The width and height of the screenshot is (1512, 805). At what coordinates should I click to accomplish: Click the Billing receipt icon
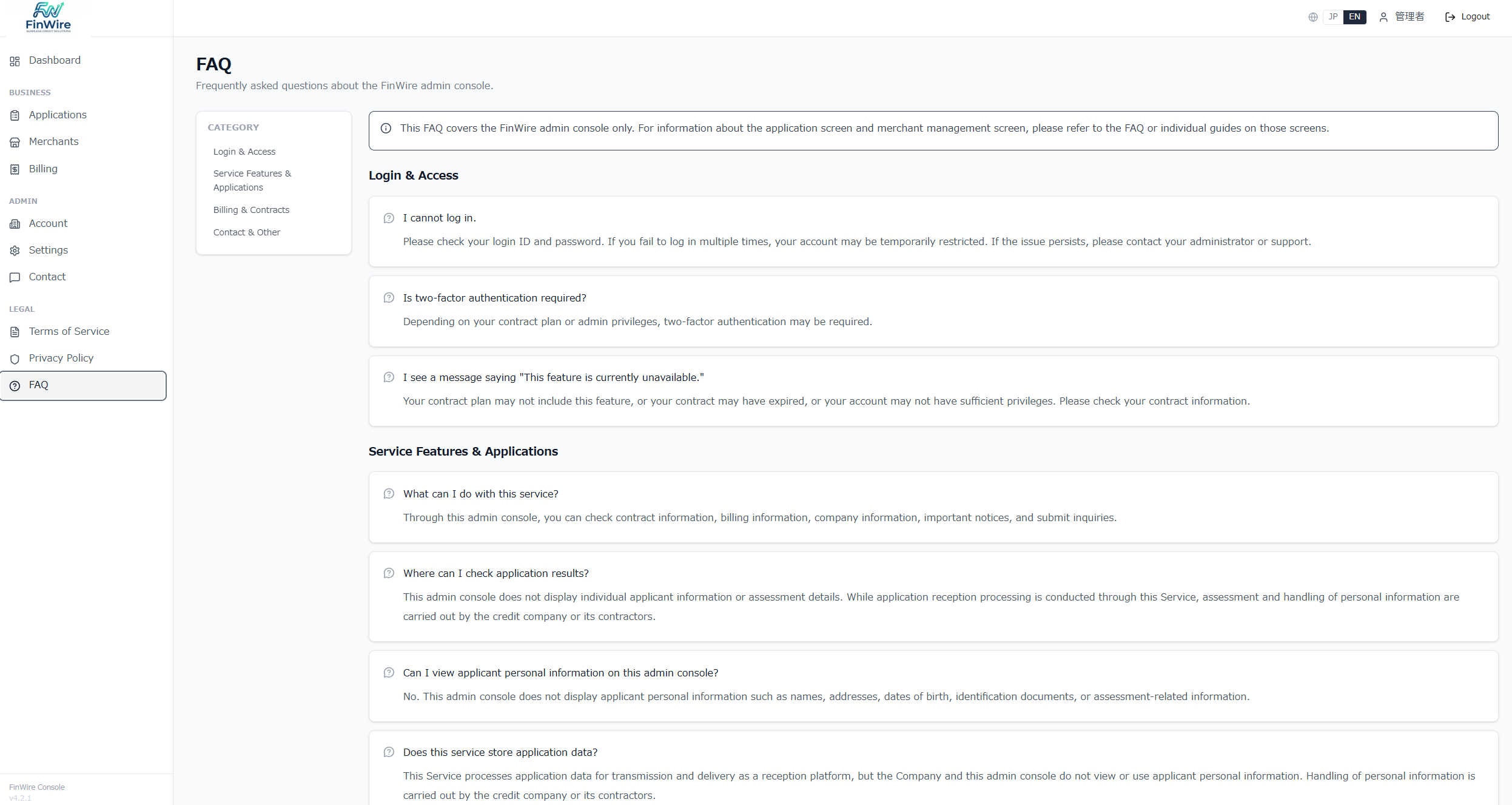tap(15, 169)
